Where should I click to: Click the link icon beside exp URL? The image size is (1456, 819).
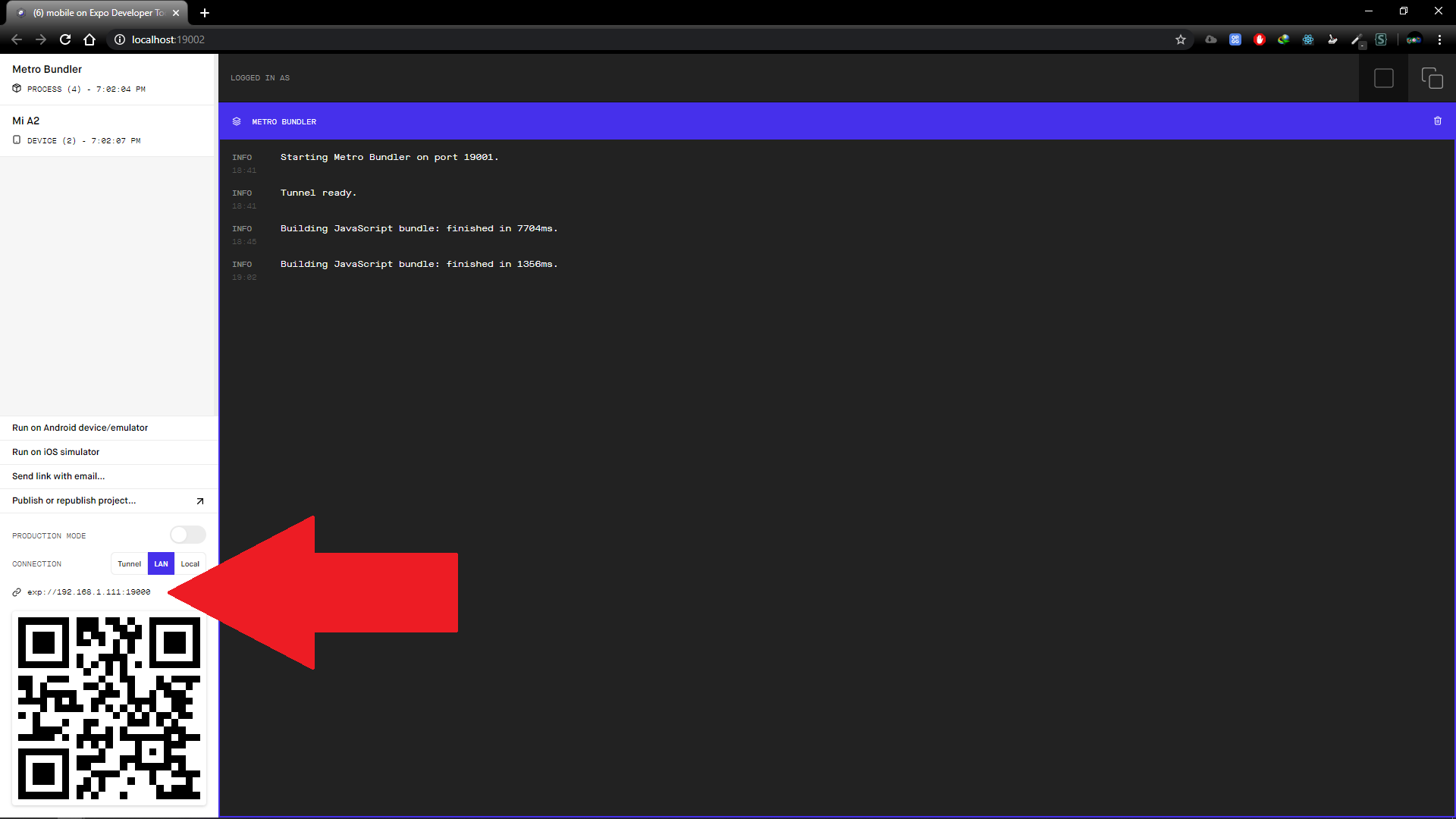[x=17, y=592]
